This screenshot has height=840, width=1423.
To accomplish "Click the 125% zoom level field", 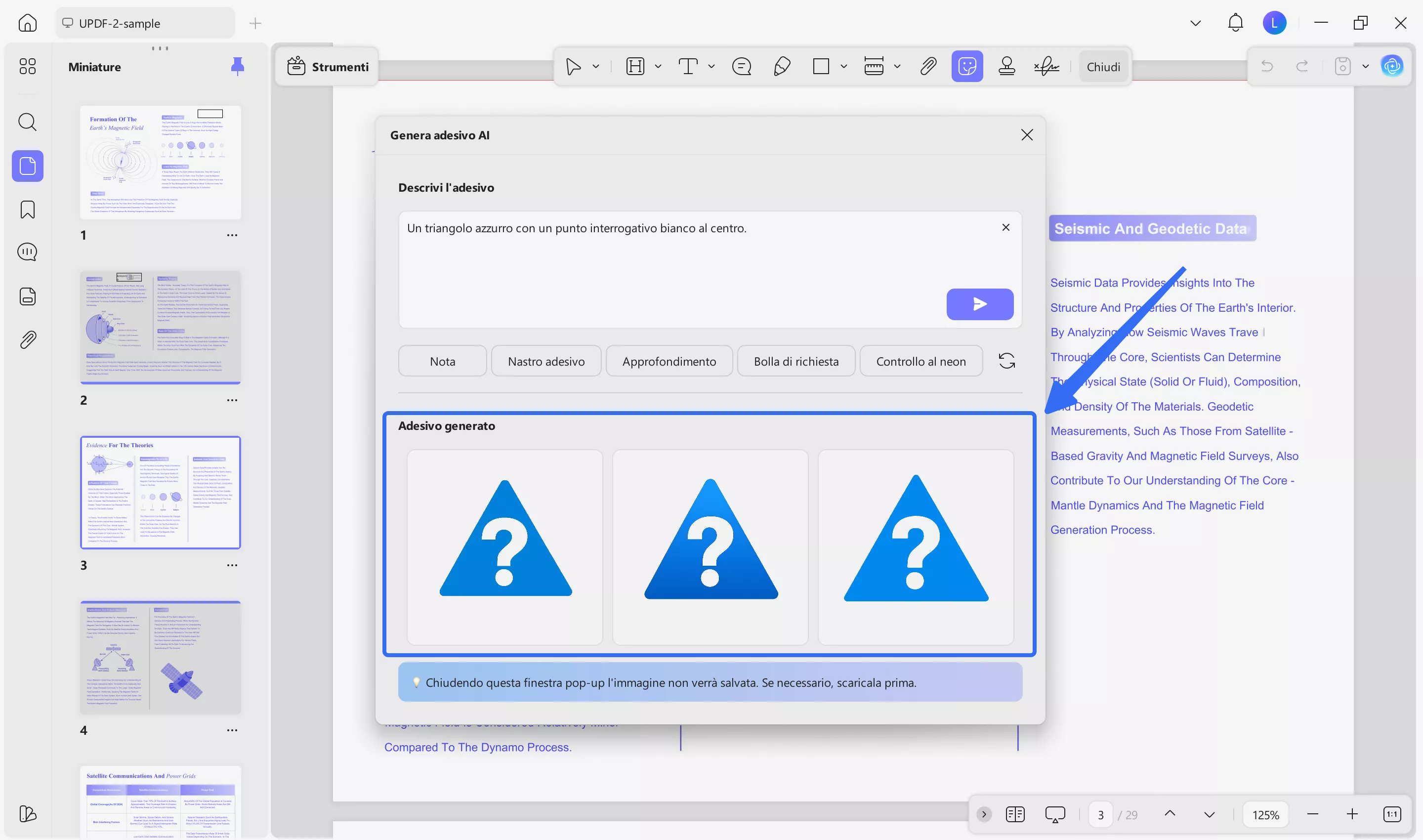I will [x=1265, y=814].
